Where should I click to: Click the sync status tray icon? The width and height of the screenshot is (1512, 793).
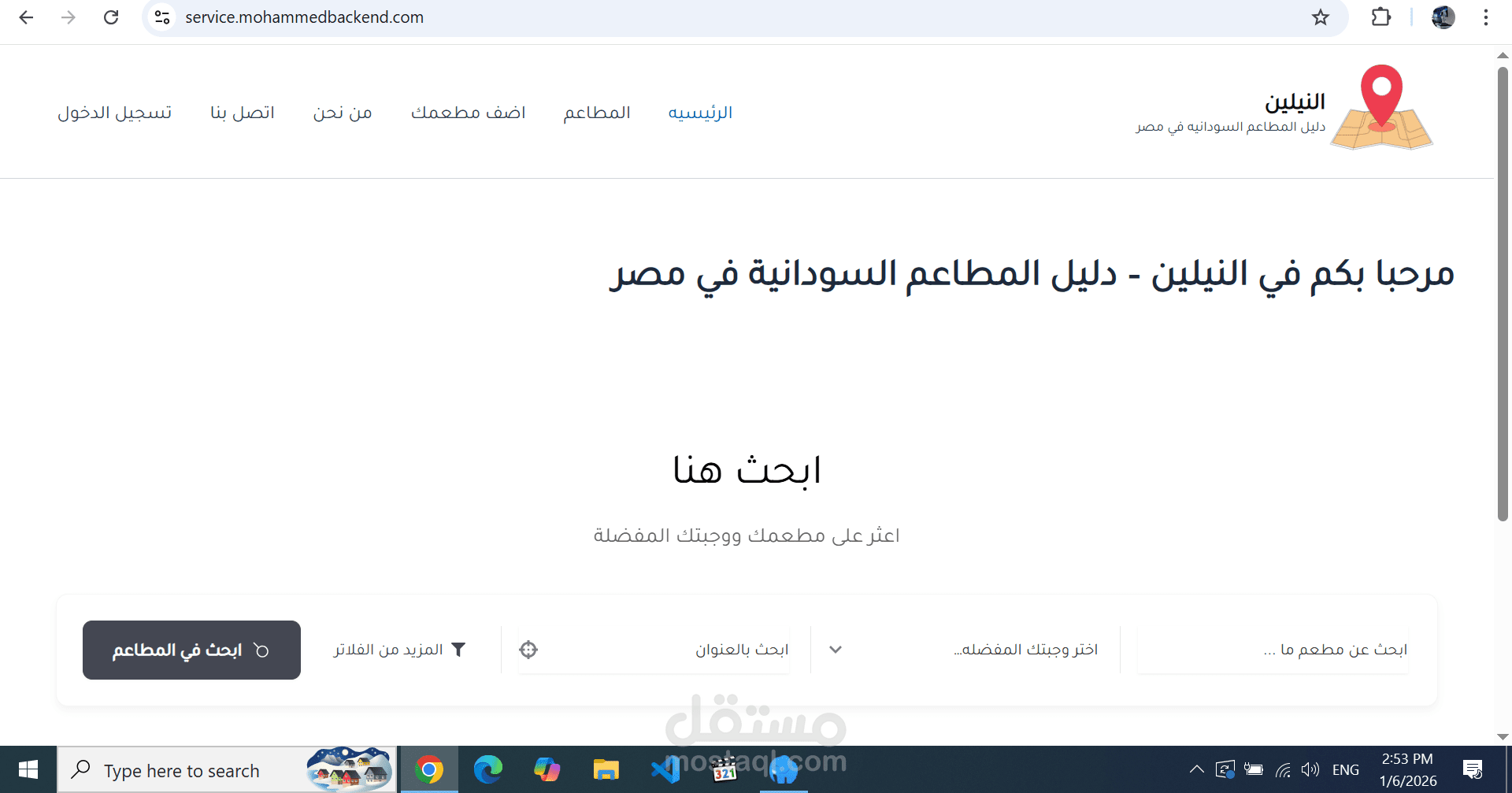[1225, 769]
